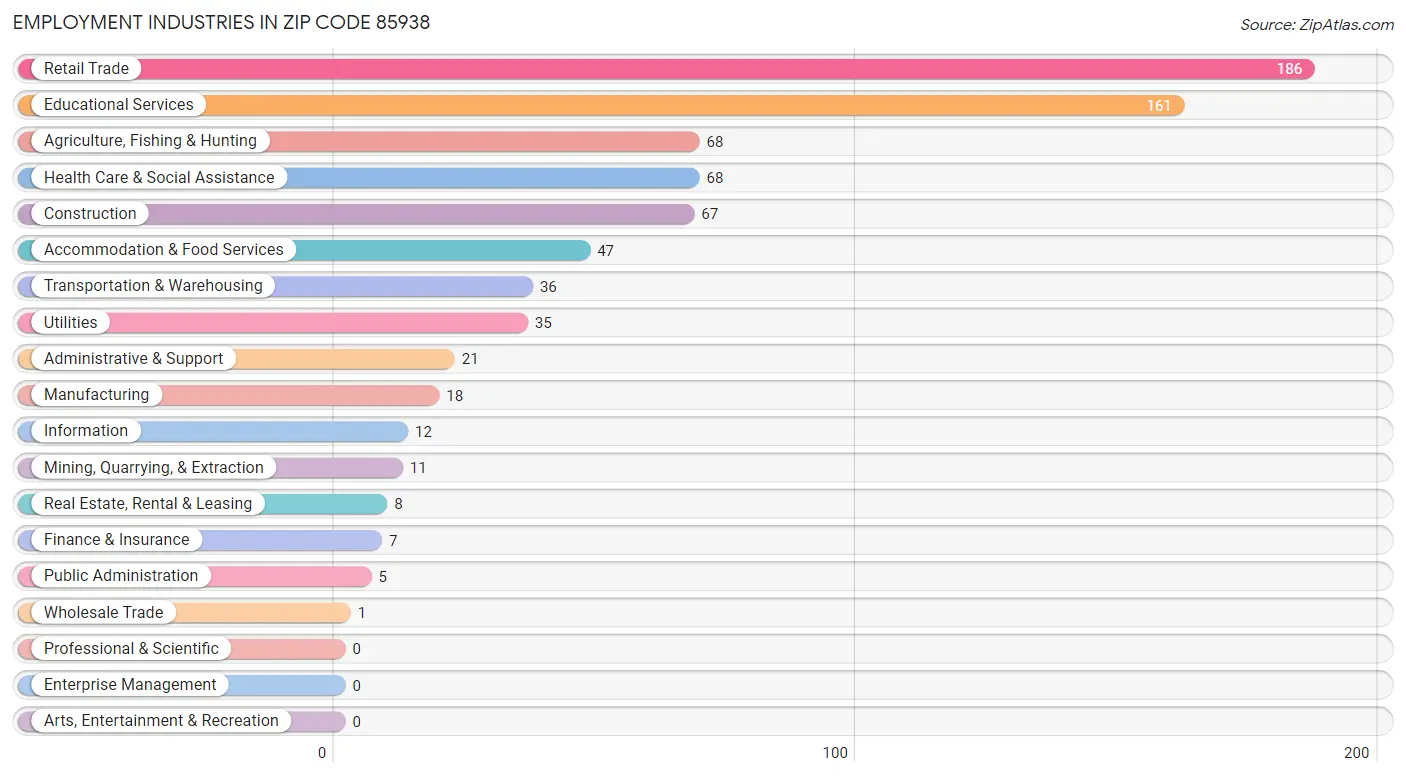
Task: Click the Retail Trade bar label
Action: pyautogui.click(x=86, y=69)
